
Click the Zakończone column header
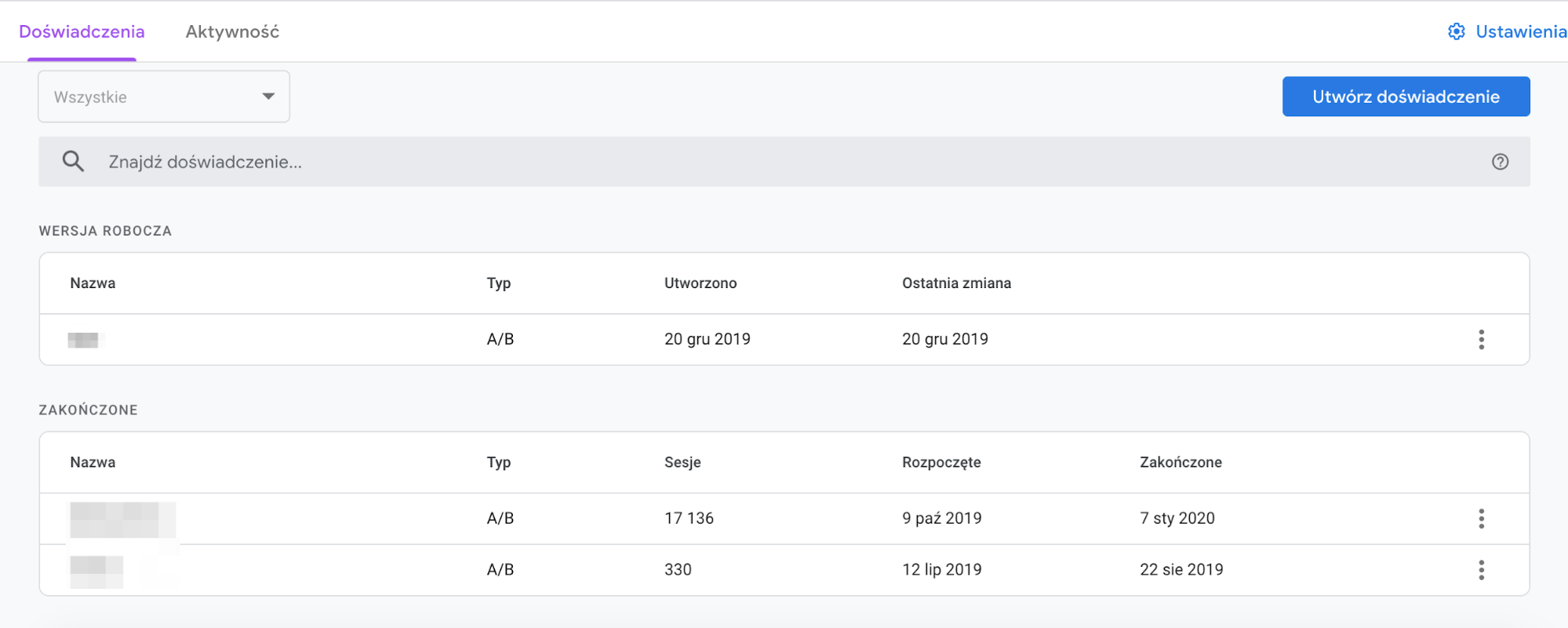[1181, 462]
